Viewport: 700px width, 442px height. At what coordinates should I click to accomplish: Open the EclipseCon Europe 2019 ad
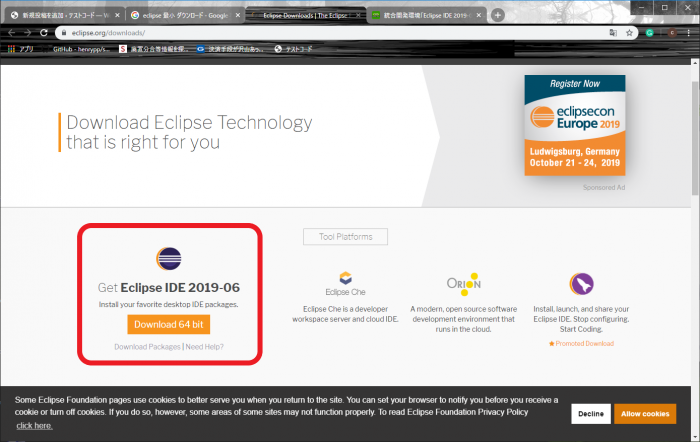[x=575, y=125]
